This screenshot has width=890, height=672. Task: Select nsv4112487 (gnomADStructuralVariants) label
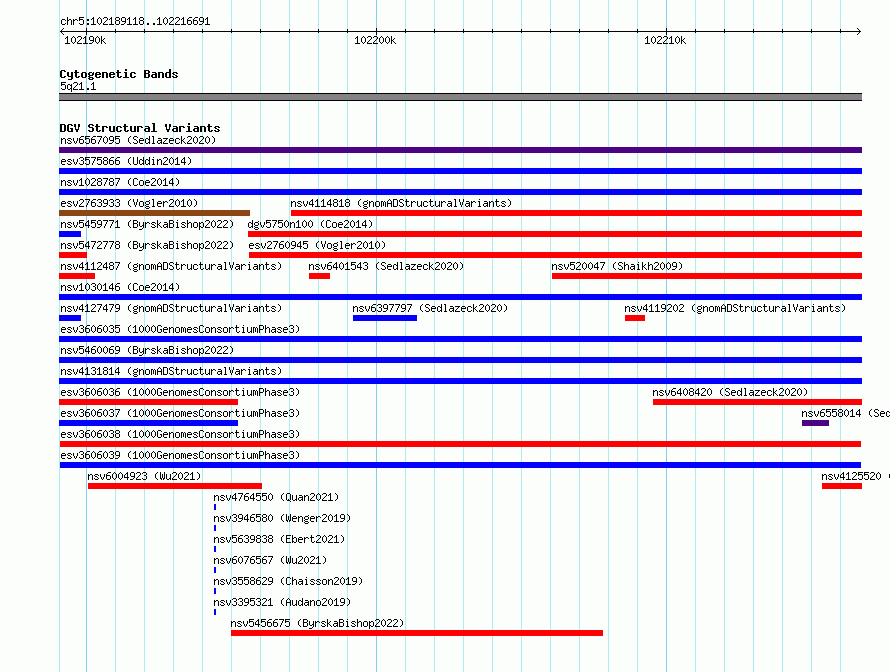(171, 266)
